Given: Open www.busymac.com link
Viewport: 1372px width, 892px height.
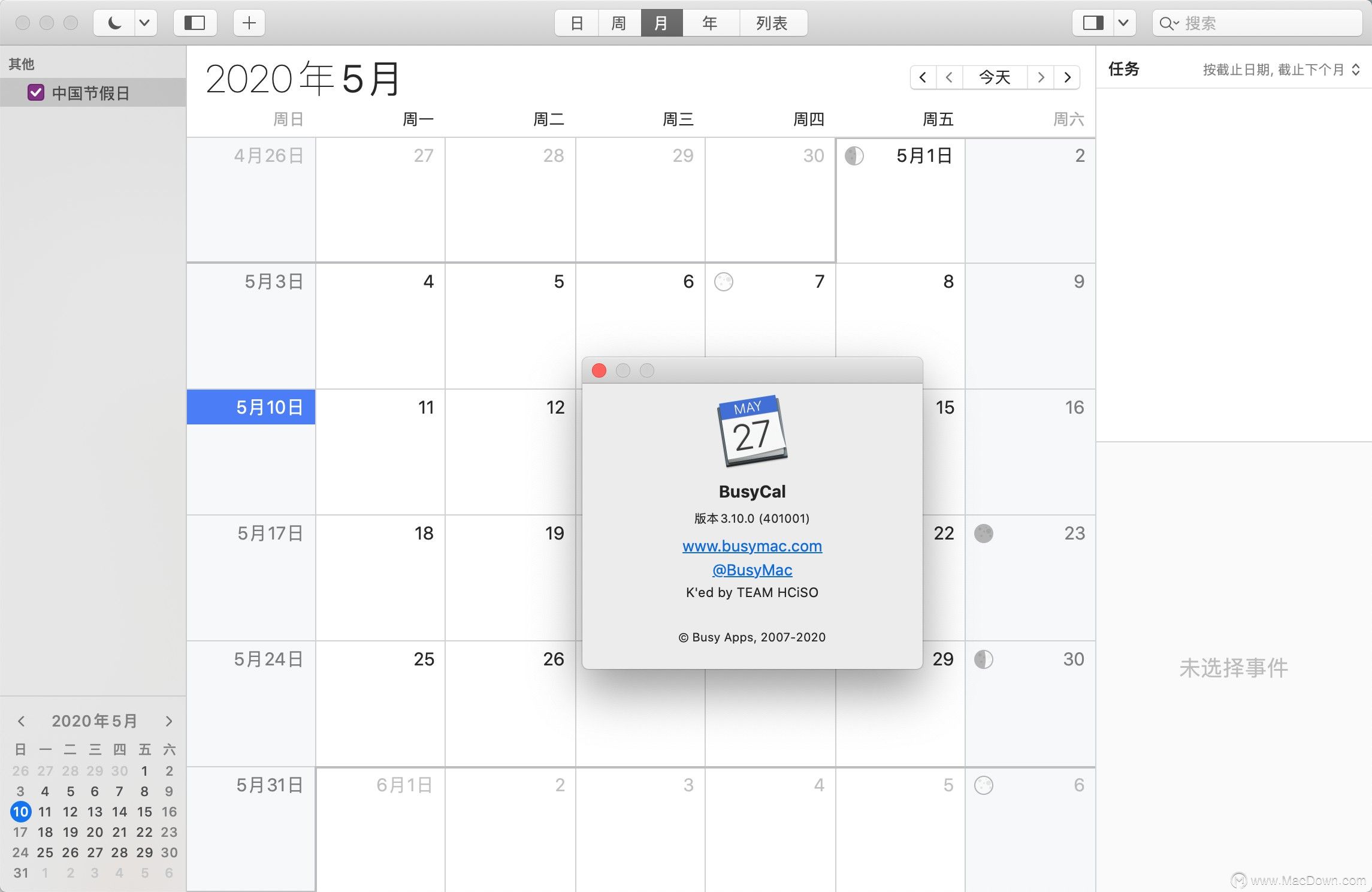Looking at the screenshot, I should tap(752, 546).
